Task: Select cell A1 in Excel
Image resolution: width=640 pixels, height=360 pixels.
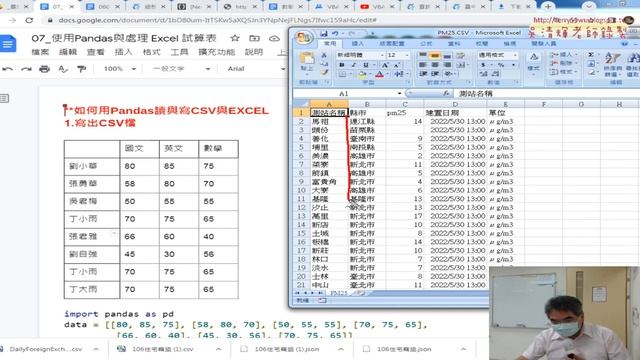Action: pos(328,113)
